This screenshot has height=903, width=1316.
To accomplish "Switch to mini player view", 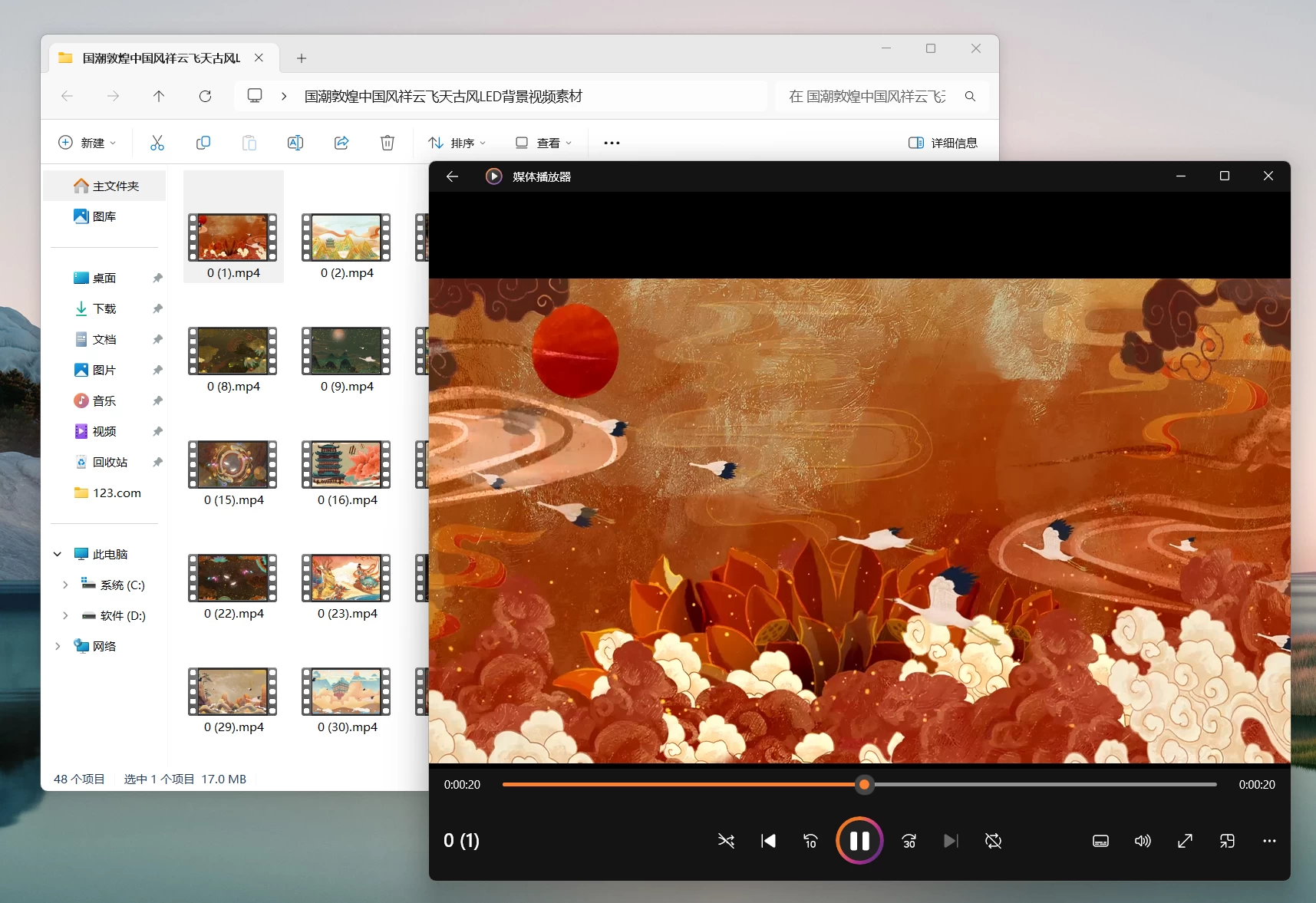I will coord(1227,841).
